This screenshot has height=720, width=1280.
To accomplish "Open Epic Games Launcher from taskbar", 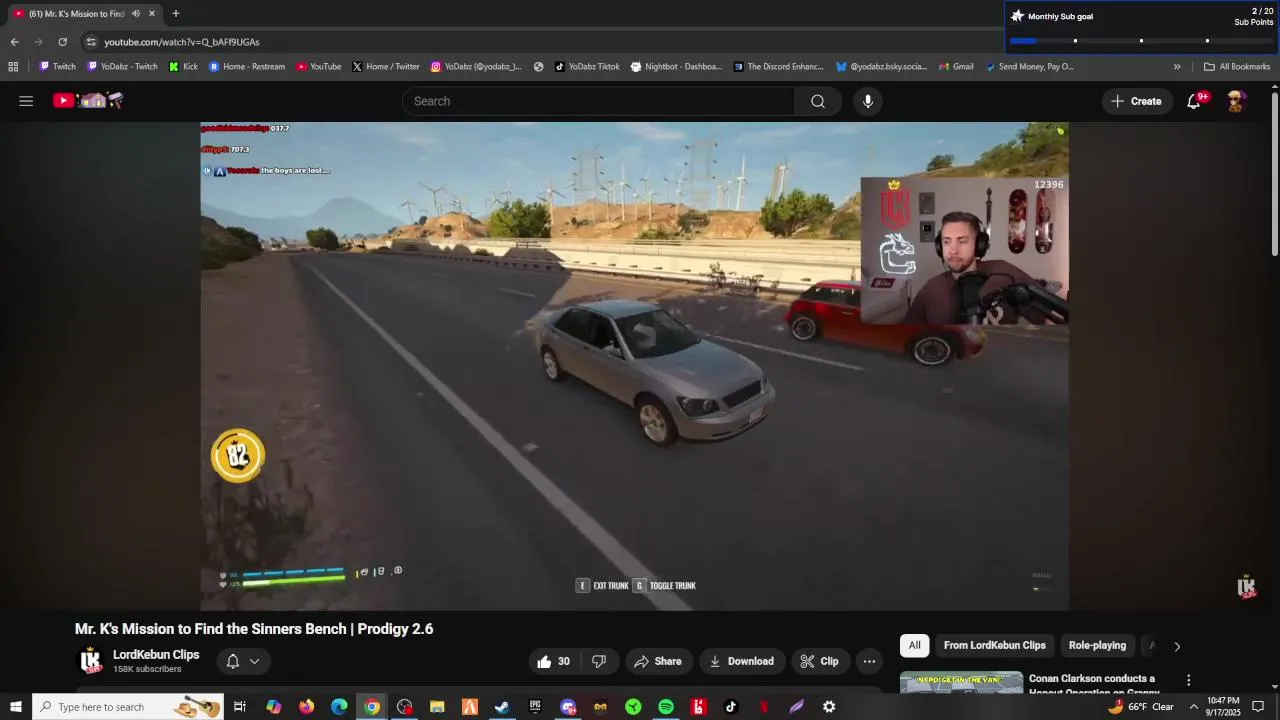I will (x=535, y=707).
